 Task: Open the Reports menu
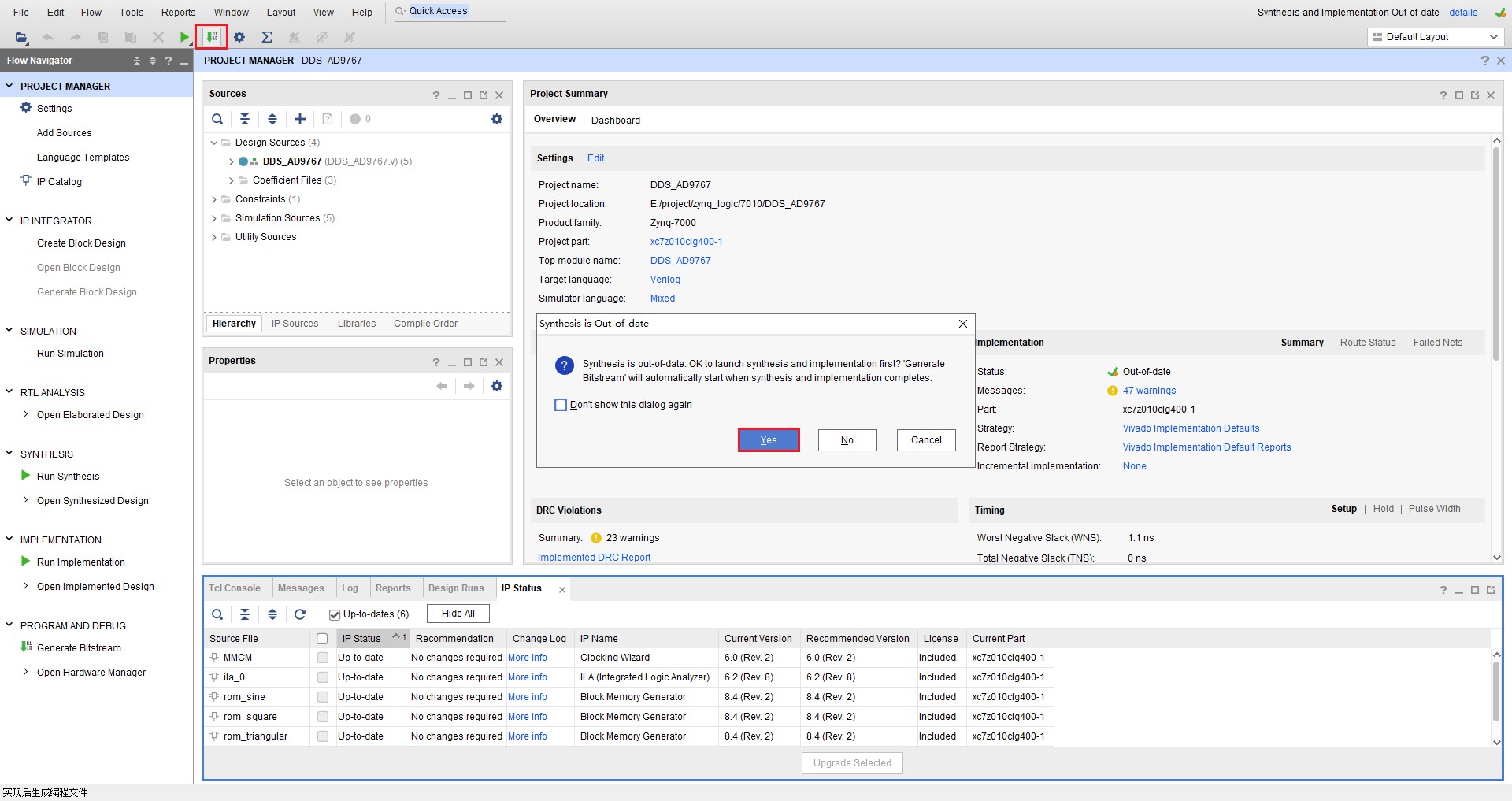(178, 12)
